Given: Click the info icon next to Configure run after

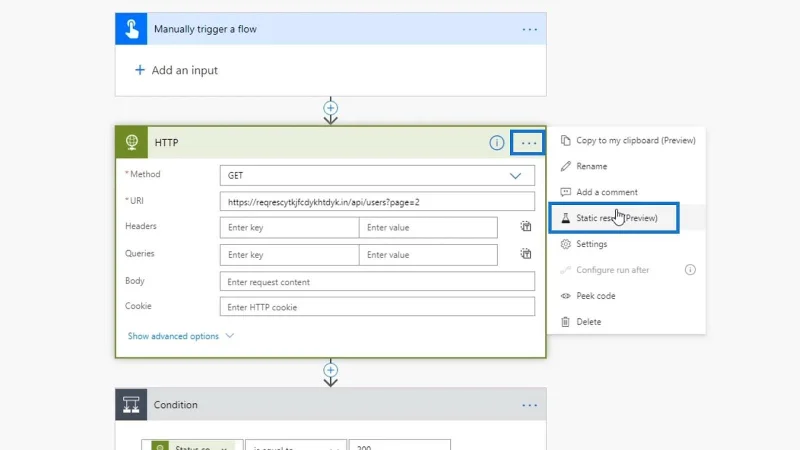Looking at the screenshot, I should pyautogui.click(x=690, y=270).
